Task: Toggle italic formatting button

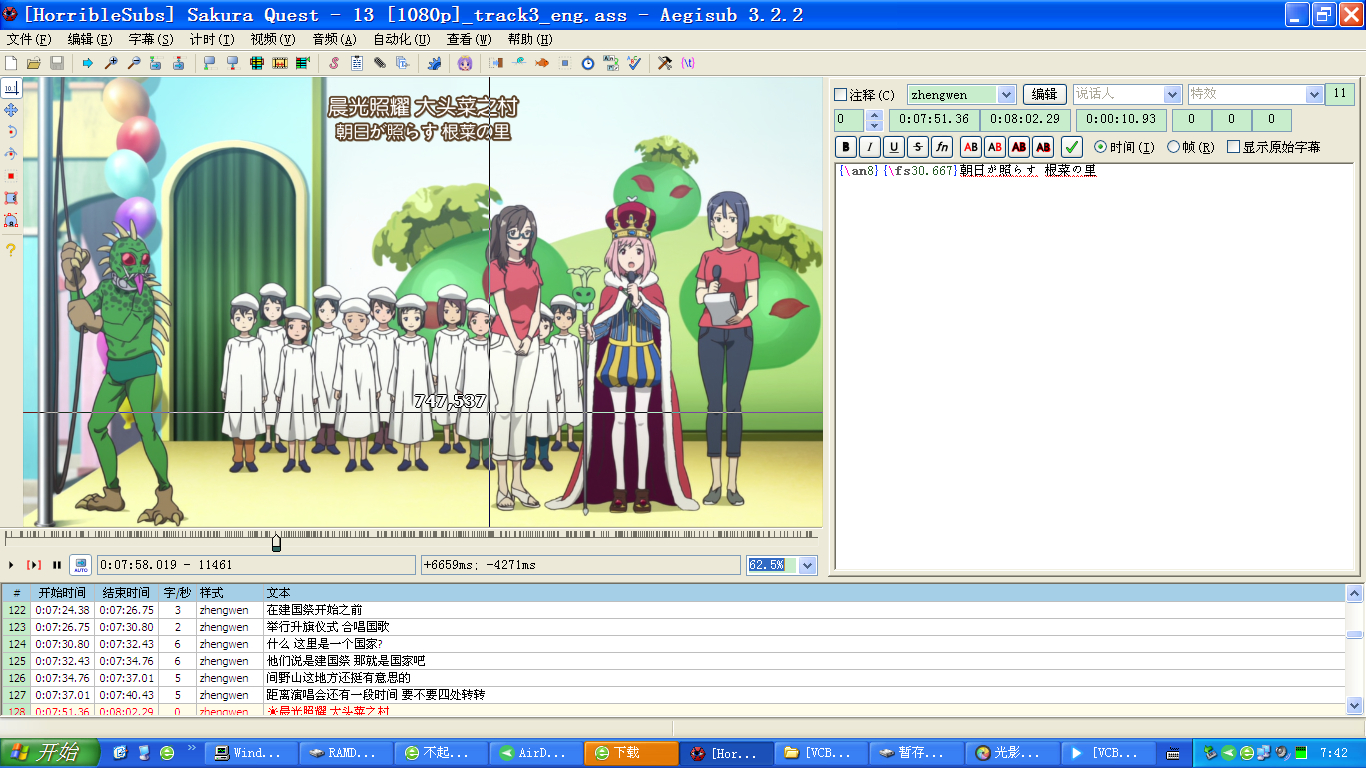Action: tap(870, 147)
